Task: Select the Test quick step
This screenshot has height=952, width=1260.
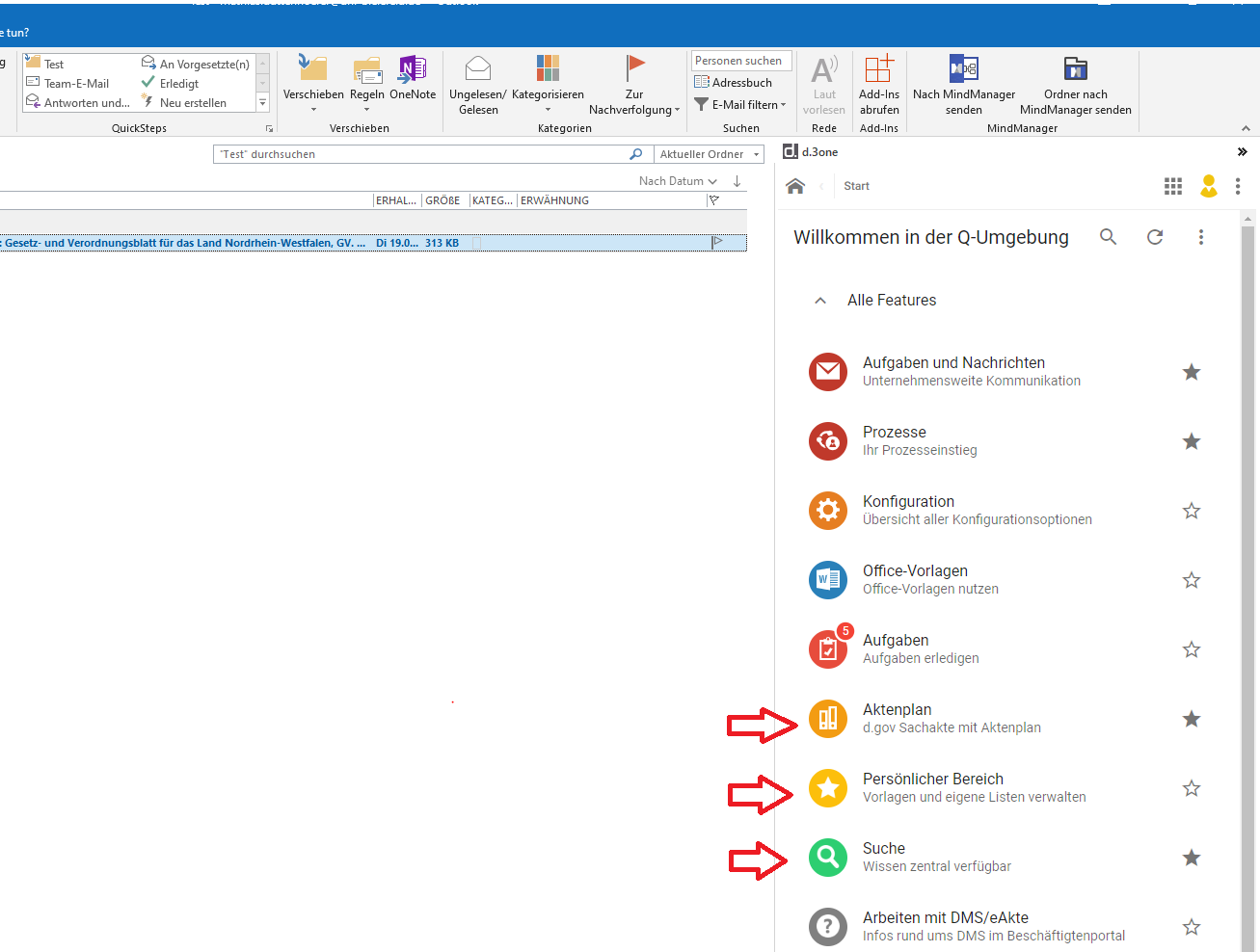Action: pyautogui.click(x=44, y=65)
